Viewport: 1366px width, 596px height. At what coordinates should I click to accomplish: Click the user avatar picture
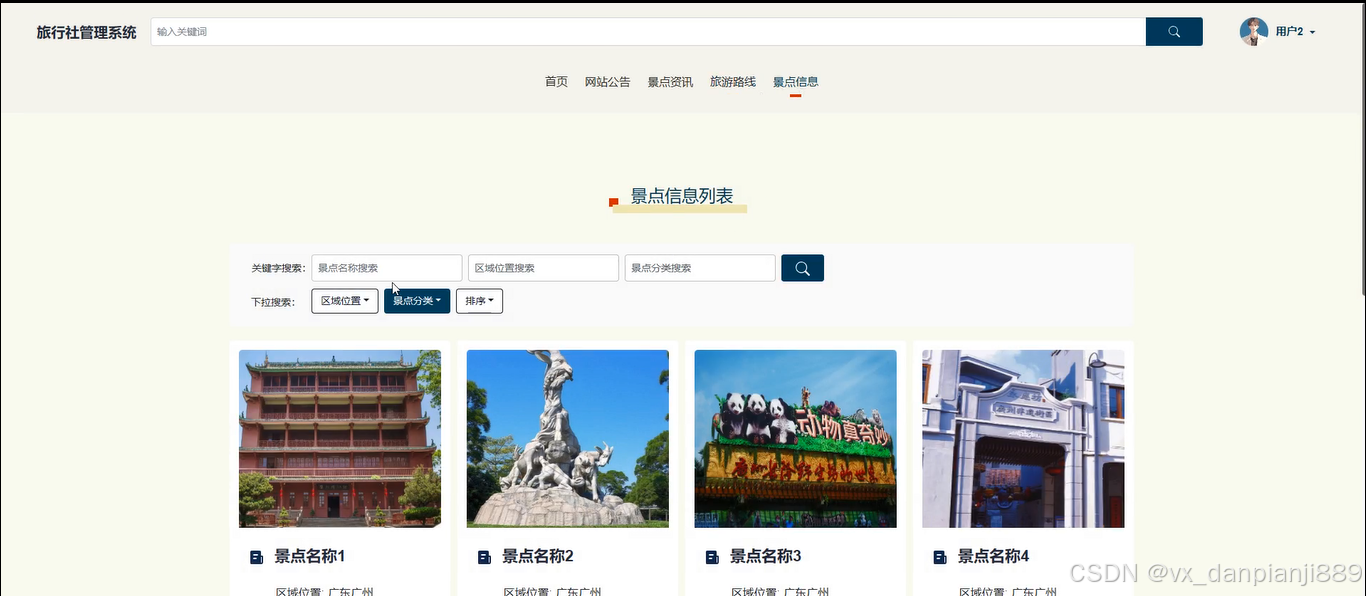point(1254,32)
